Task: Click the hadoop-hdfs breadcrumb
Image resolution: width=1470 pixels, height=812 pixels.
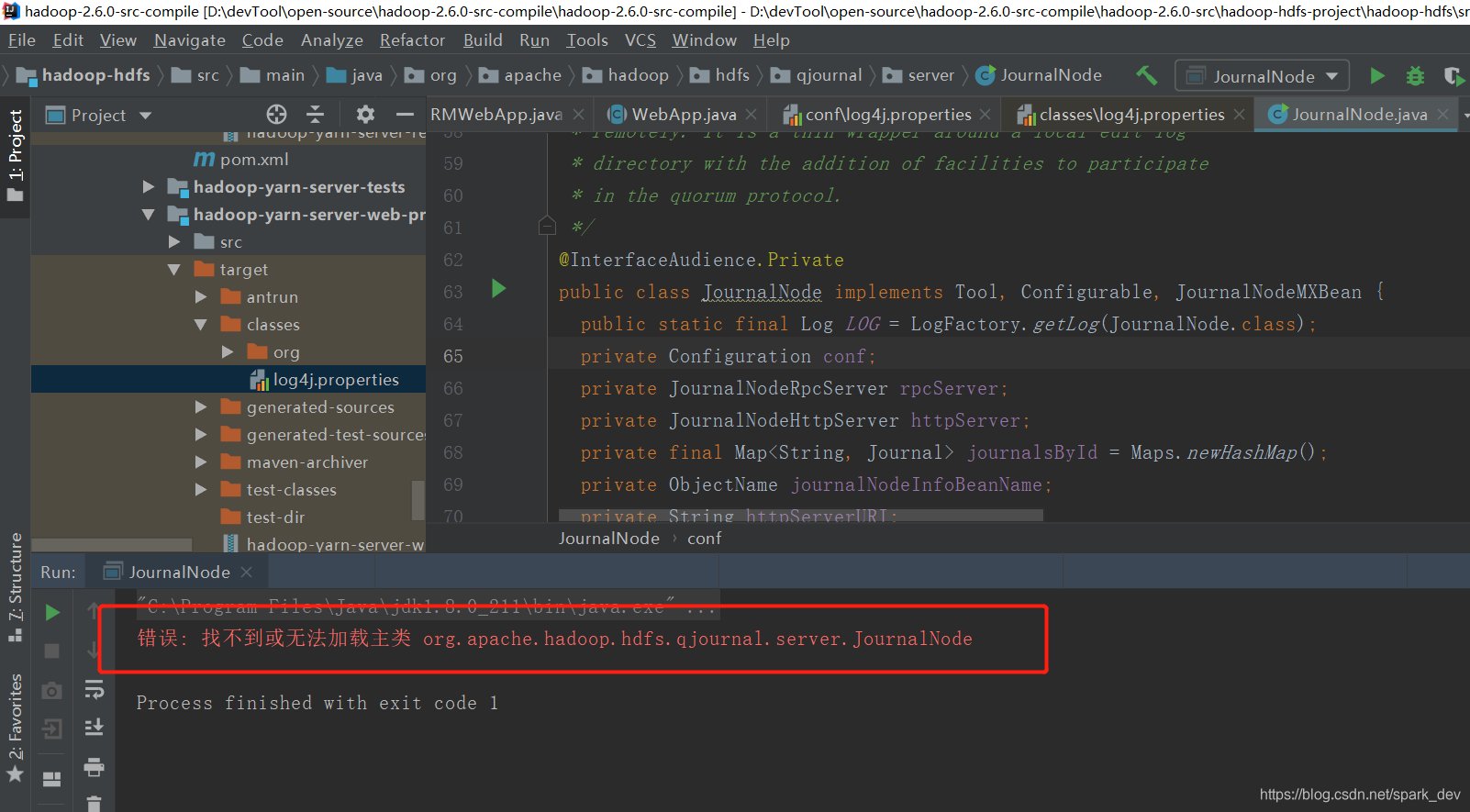Action: (84, 75)
